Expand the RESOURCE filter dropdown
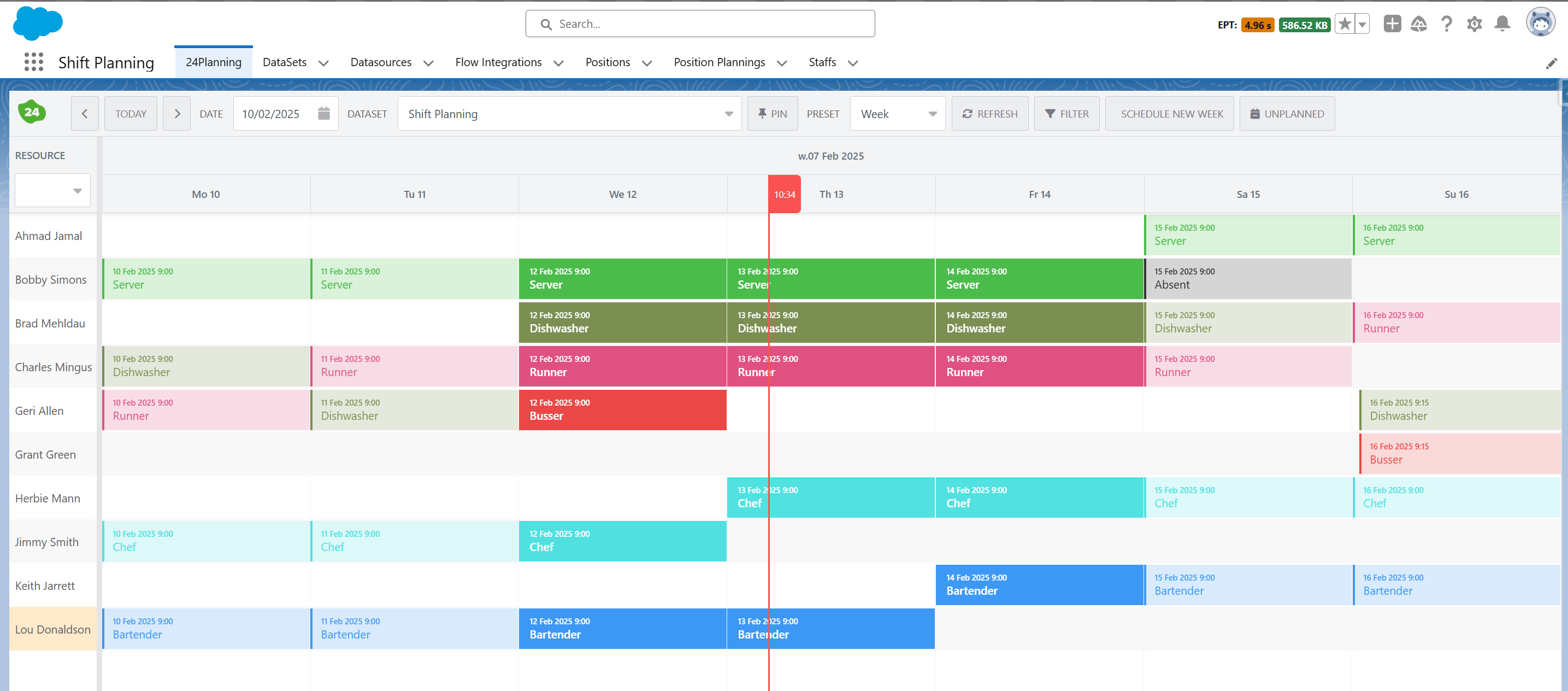 click(53, 191)
